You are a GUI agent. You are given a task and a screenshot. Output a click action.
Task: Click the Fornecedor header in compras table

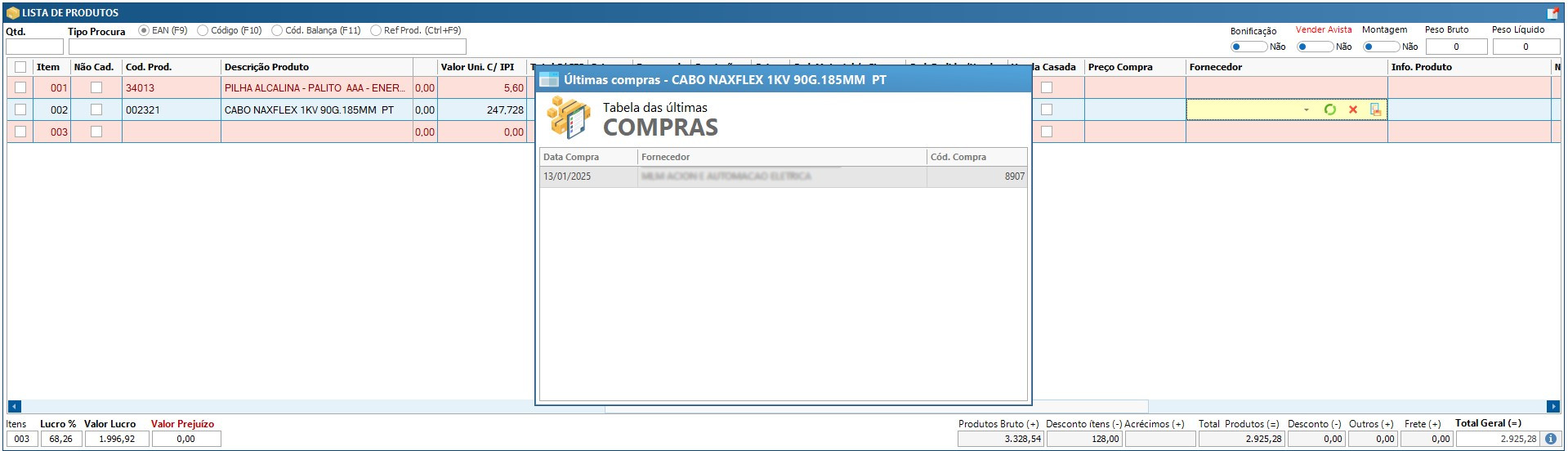click(x=782, y=157)
